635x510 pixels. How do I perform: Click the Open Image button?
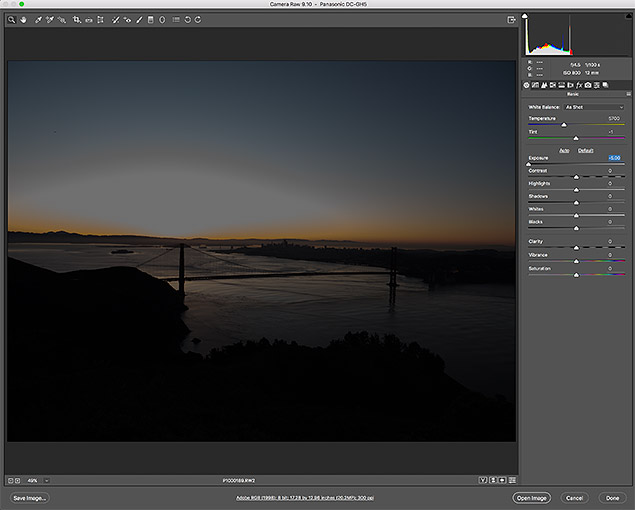point(530,497)
